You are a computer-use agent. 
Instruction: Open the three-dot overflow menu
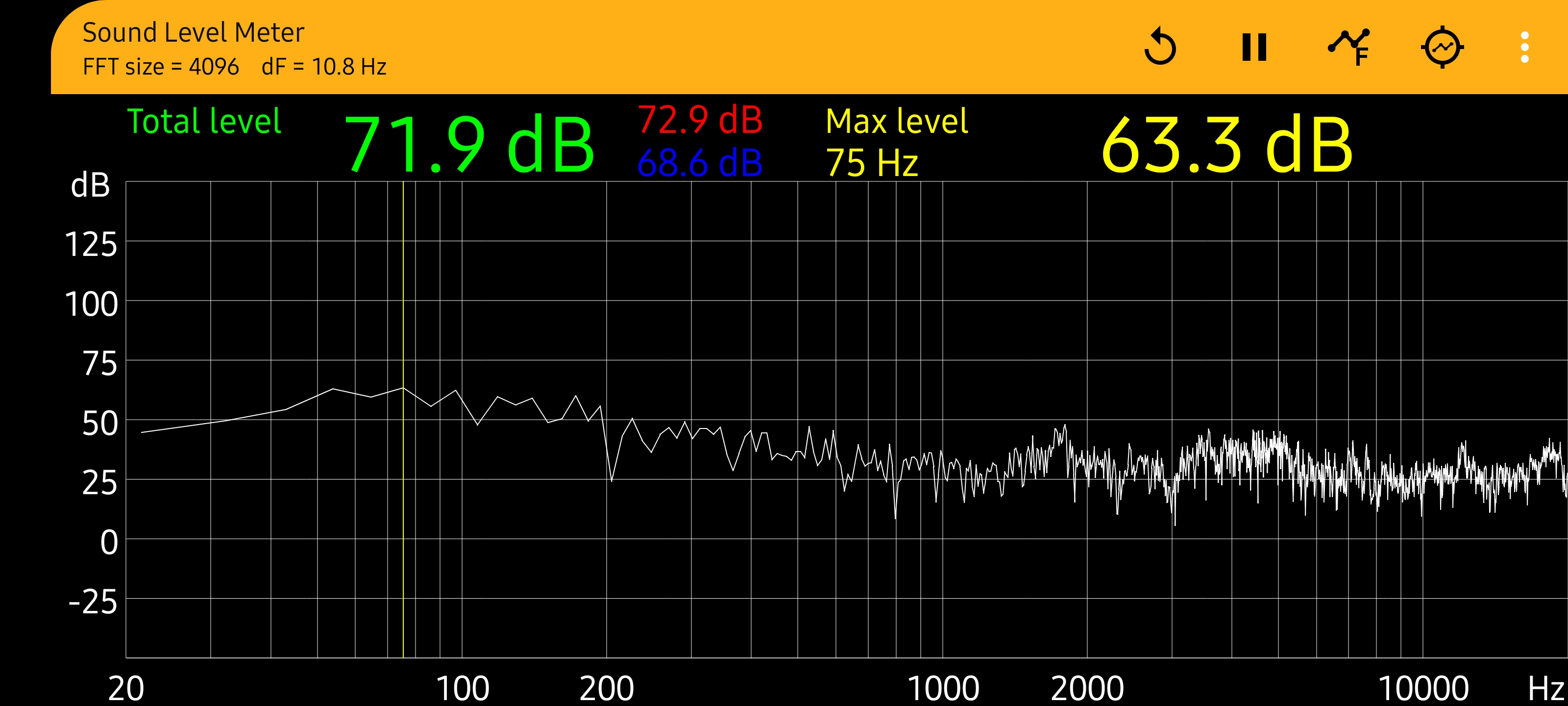pos(1524,47)
